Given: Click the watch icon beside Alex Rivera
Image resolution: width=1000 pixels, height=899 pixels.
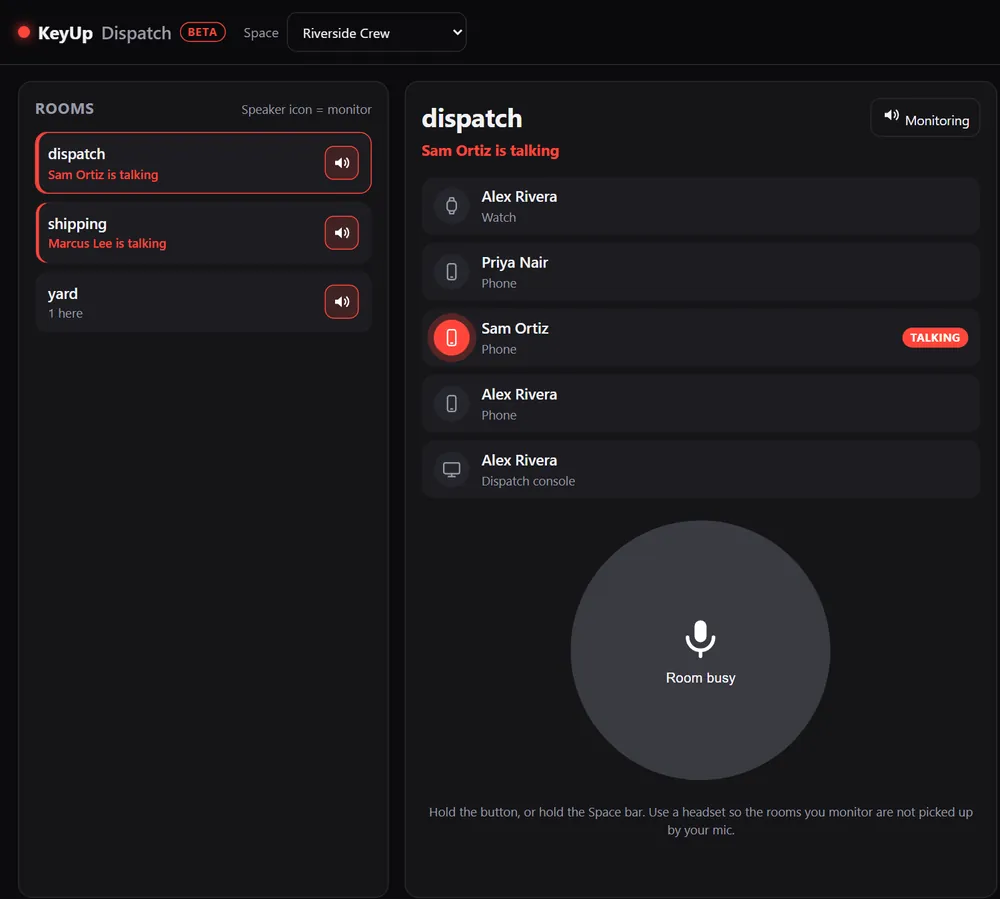Looking at the screenshot, I should [452, 206].
